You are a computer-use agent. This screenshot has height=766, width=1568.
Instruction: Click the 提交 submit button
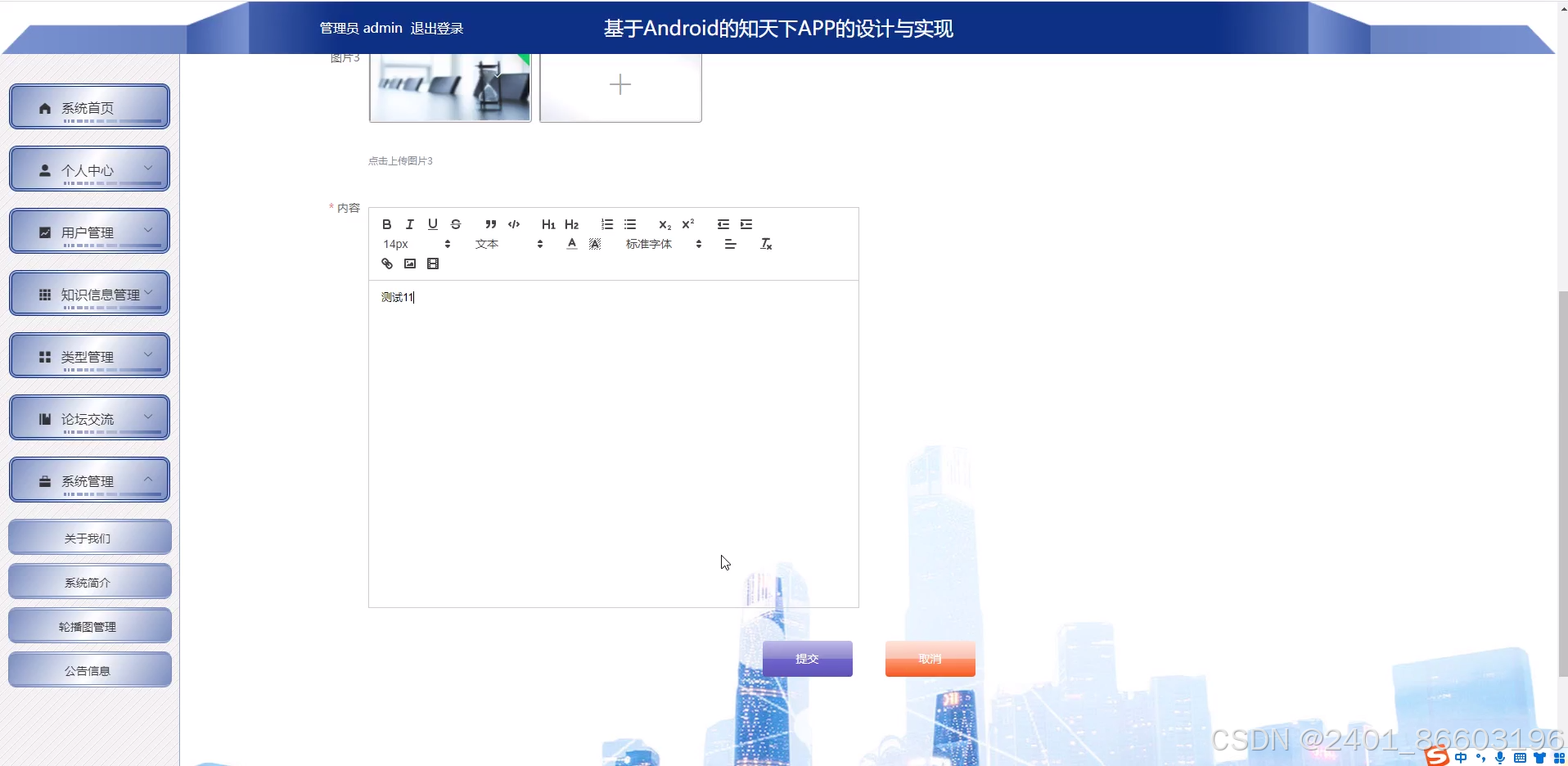[808, 659]
